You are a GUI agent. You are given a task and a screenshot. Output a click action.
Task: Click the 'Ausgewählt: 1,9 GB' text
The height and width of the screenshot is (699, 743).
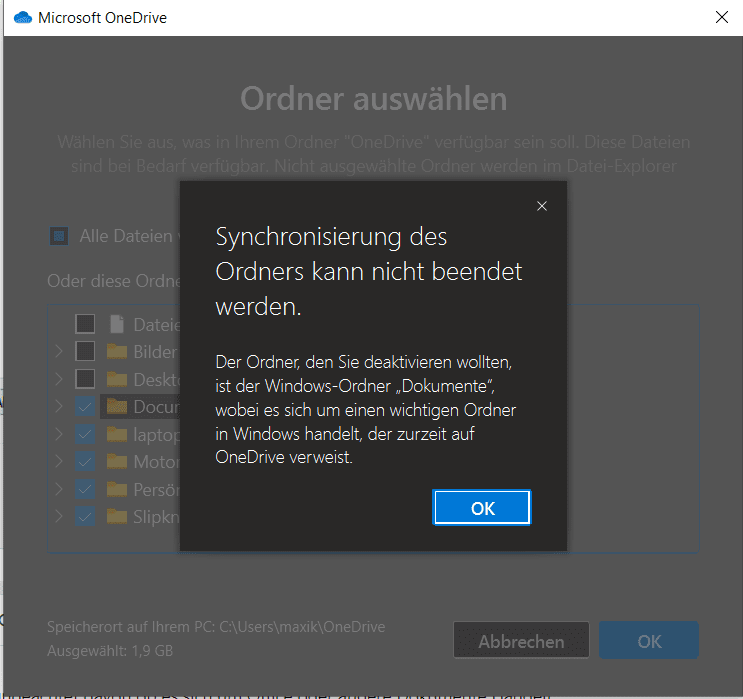point(110,651)
